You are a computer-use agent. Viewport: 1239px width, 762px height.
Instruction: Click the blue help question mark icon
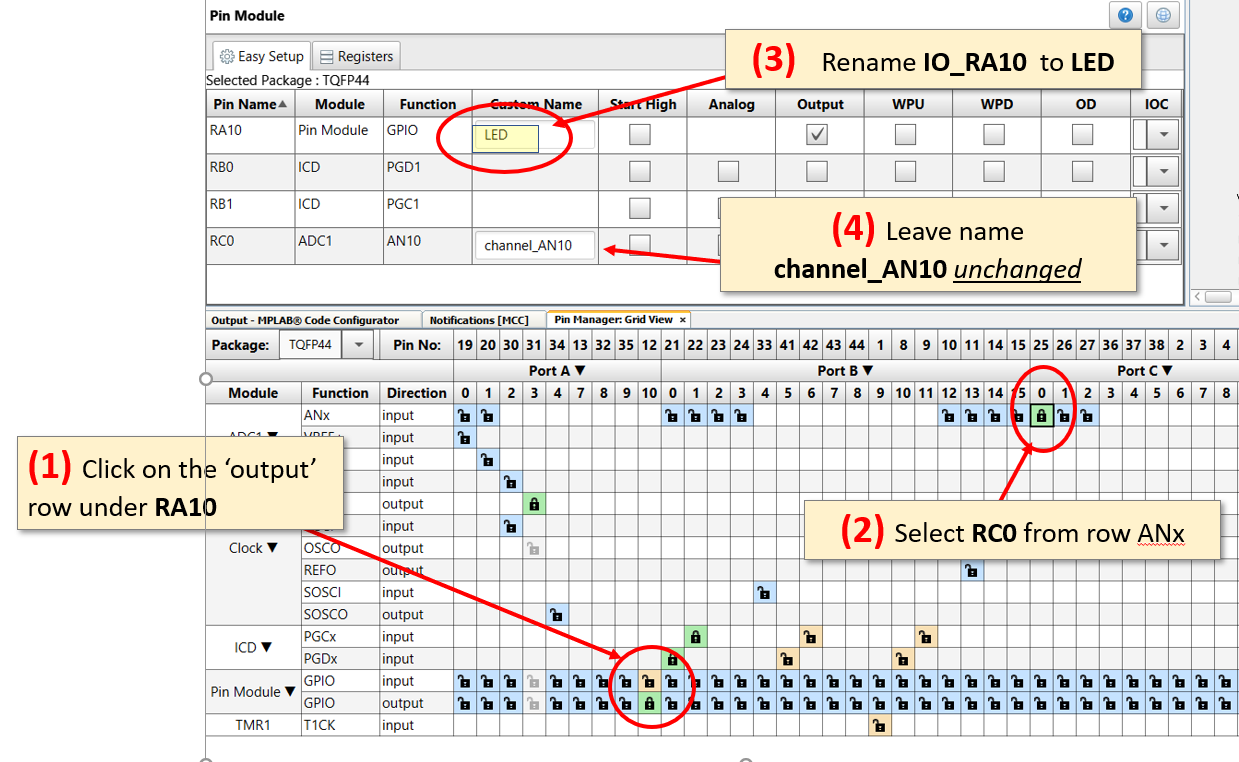click(1125, 15)
